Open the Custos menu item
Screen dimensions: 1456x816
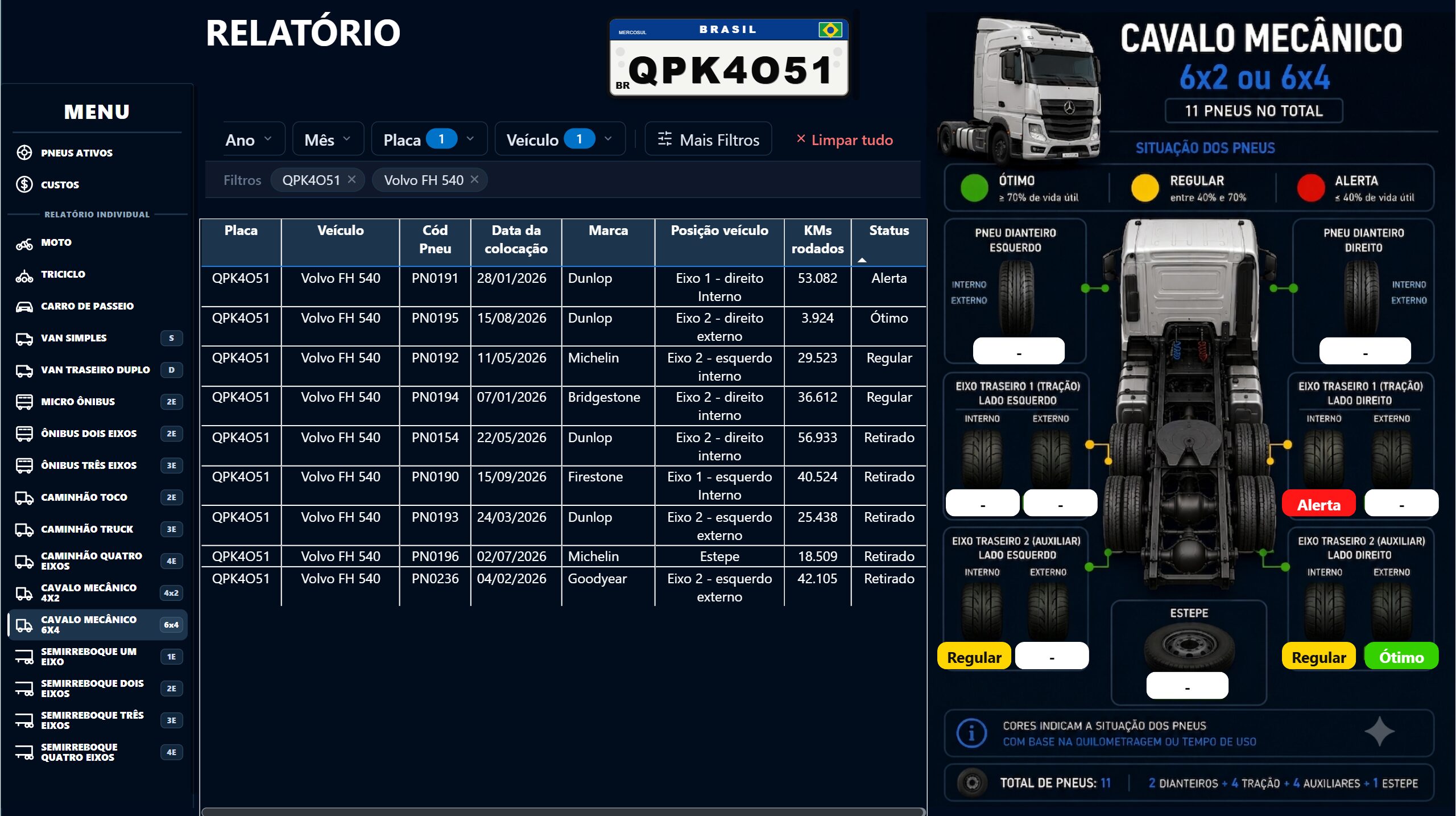click(x=97, y=184)
